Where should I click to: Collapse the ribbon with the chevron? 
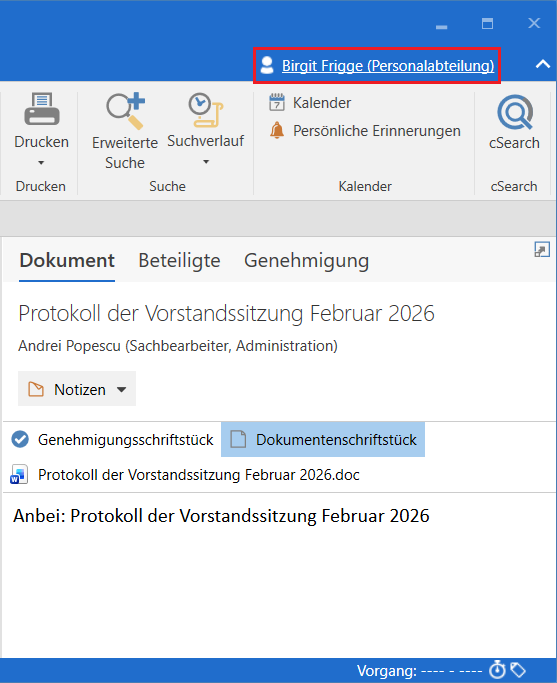coord(543,64)
